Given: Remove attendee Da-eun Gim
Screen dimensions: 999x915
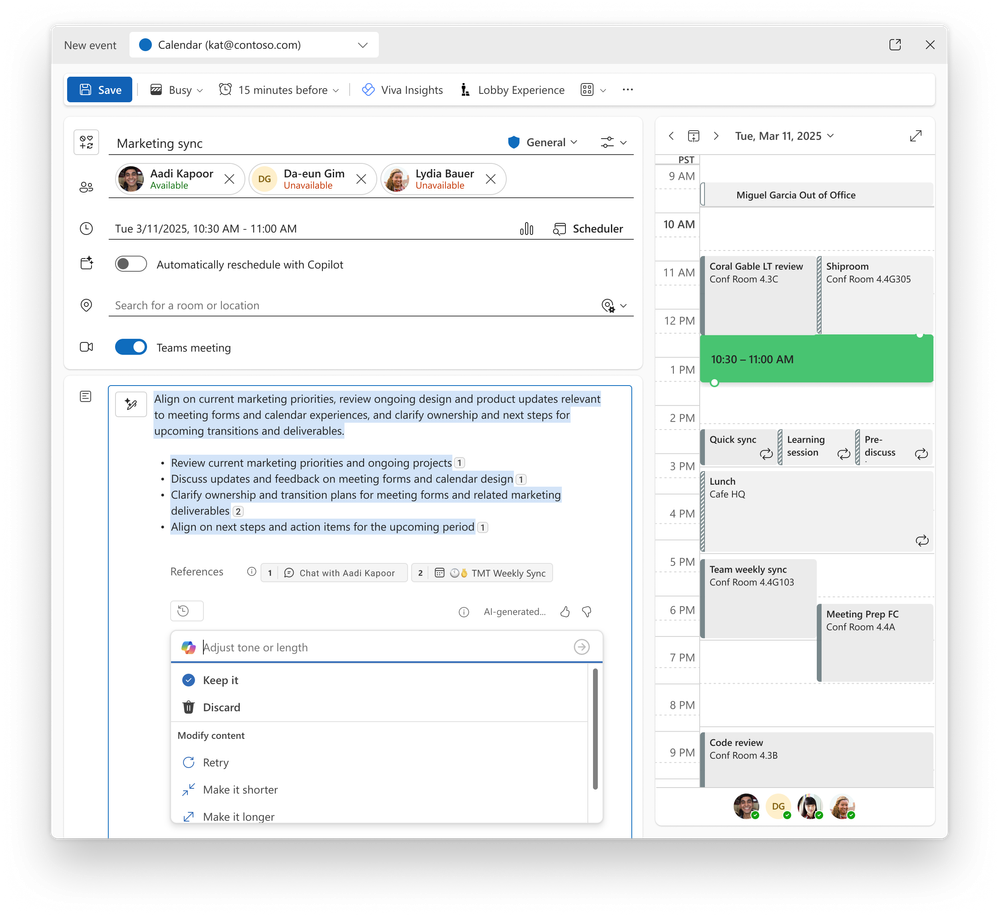Looking at the screenshot, I should pyautogui.click(x=361, y=179).
